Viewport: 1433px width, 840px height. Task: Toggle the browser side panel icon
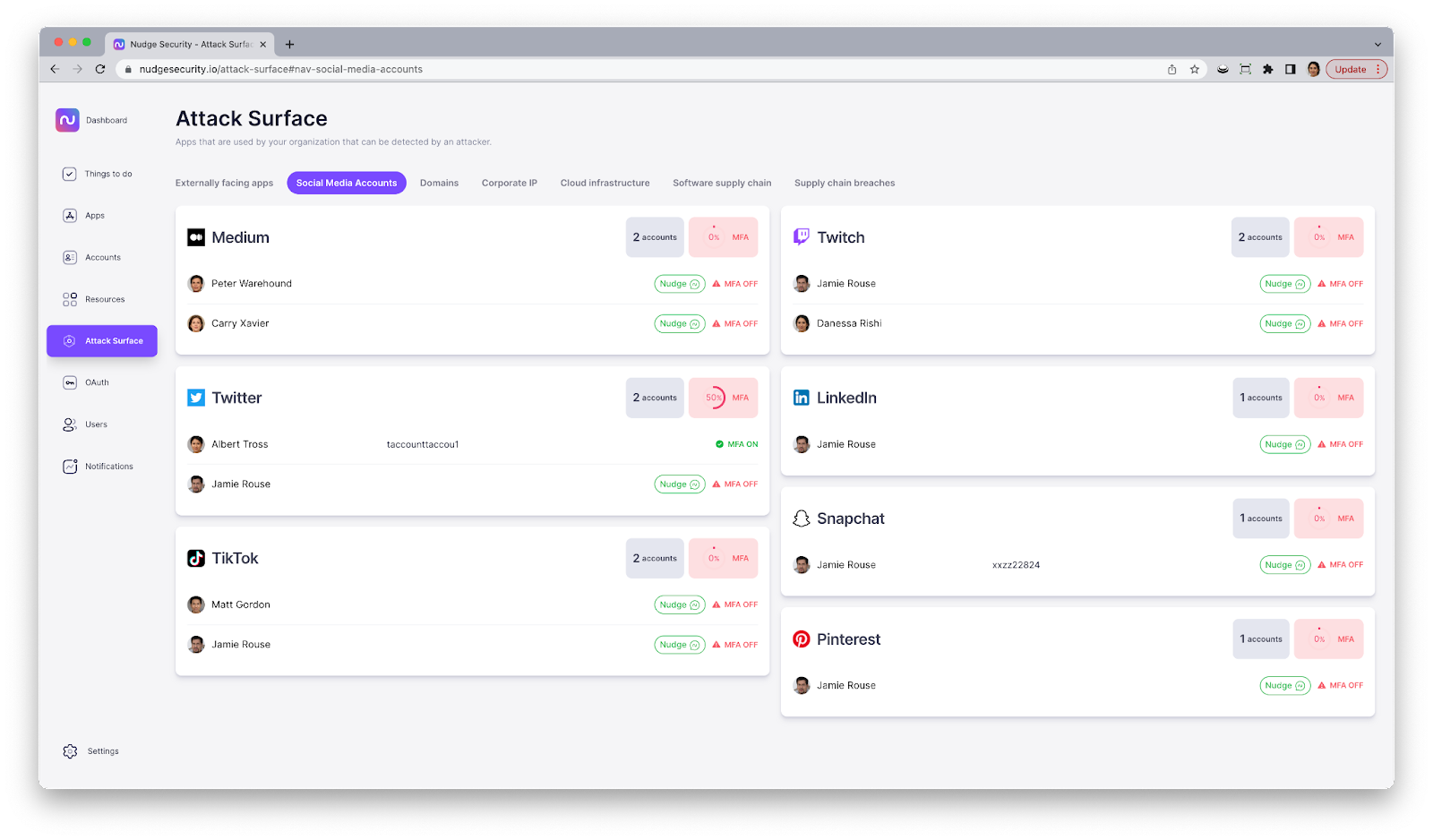point(1291,69)
